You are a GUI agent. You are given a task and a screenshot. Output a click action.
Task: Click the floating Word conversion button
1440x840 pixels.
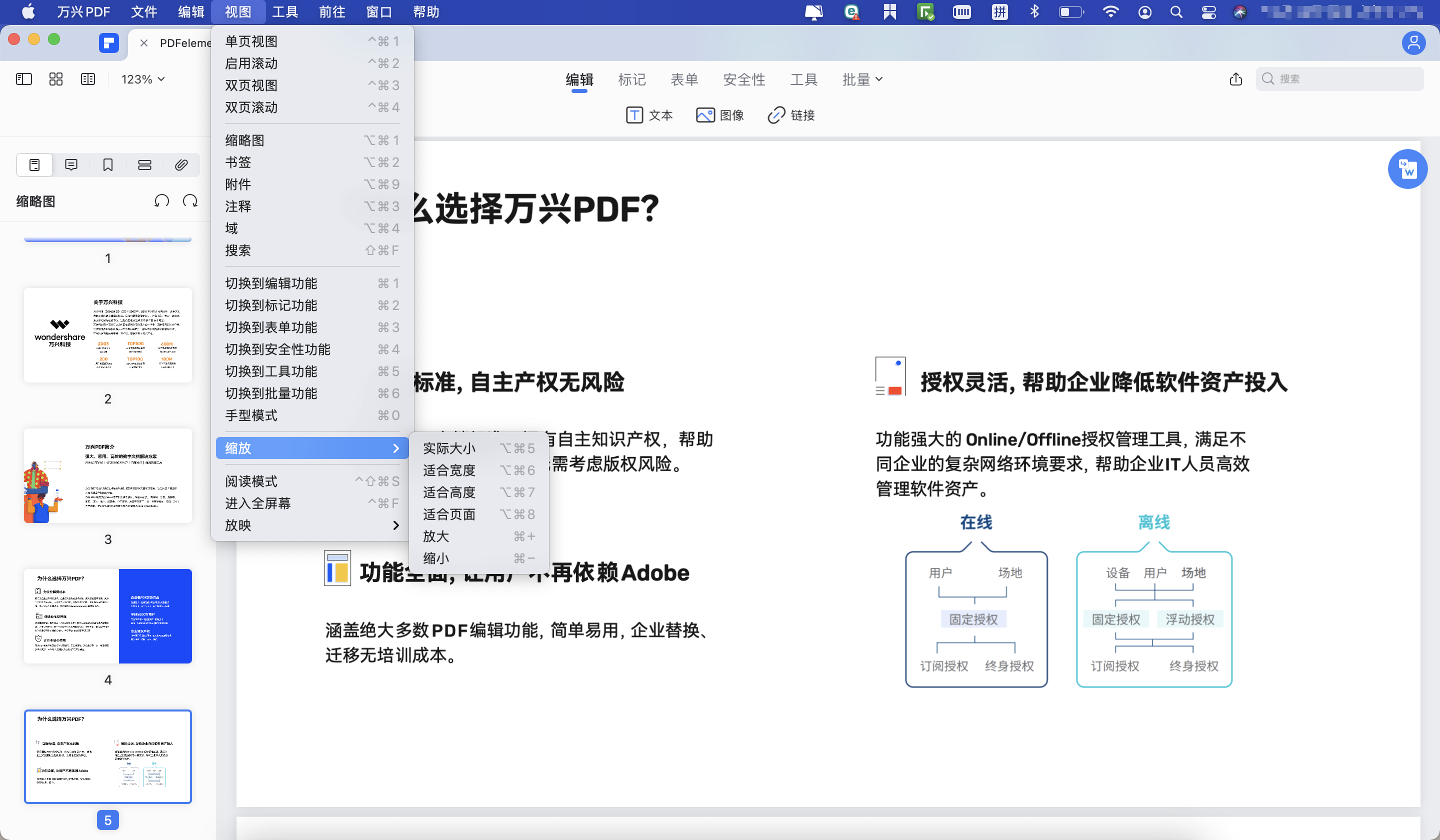tap(1407, 169)
